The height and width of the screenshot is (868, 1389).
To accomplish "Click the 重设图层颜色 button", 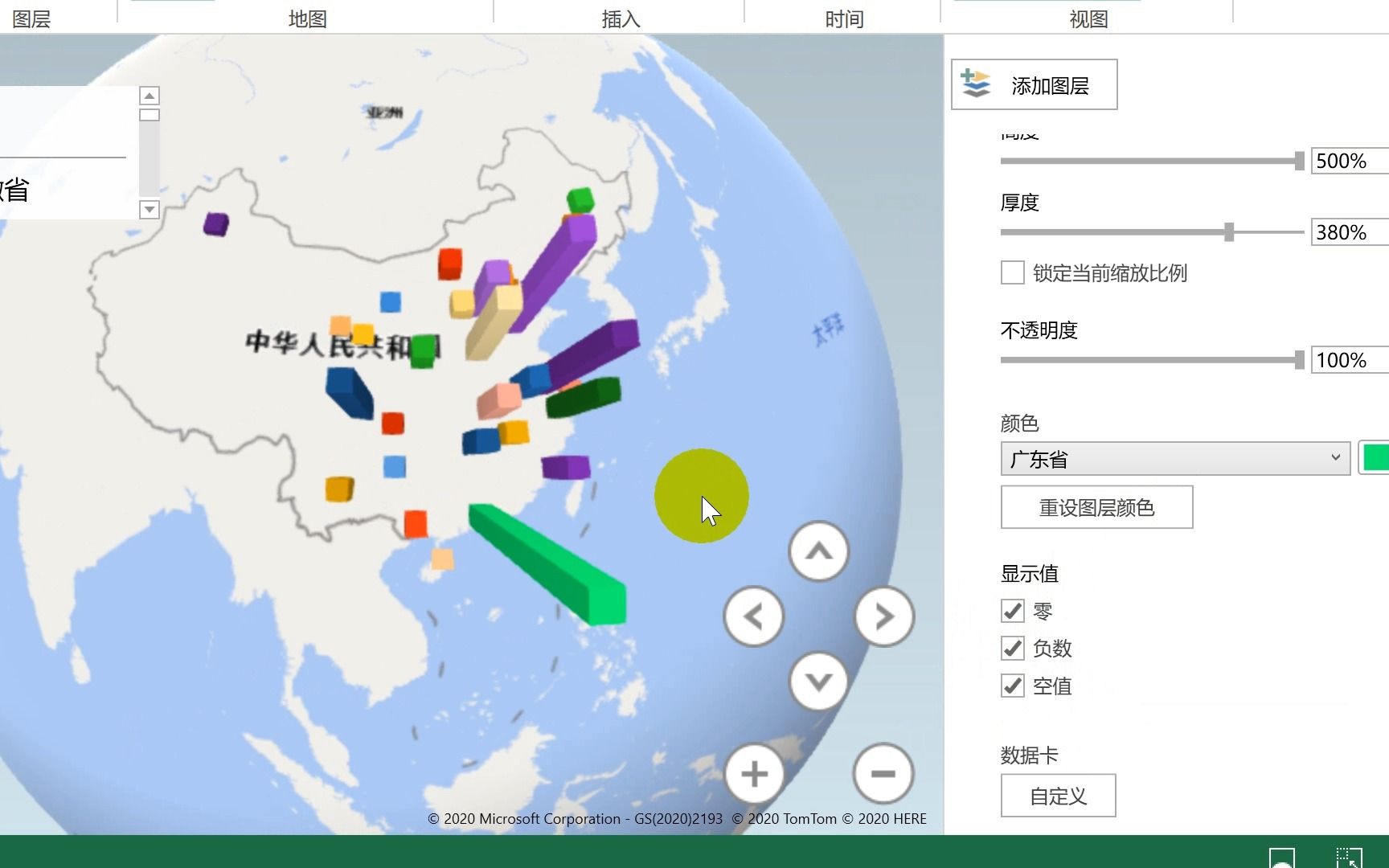I will pos(1096,507).
